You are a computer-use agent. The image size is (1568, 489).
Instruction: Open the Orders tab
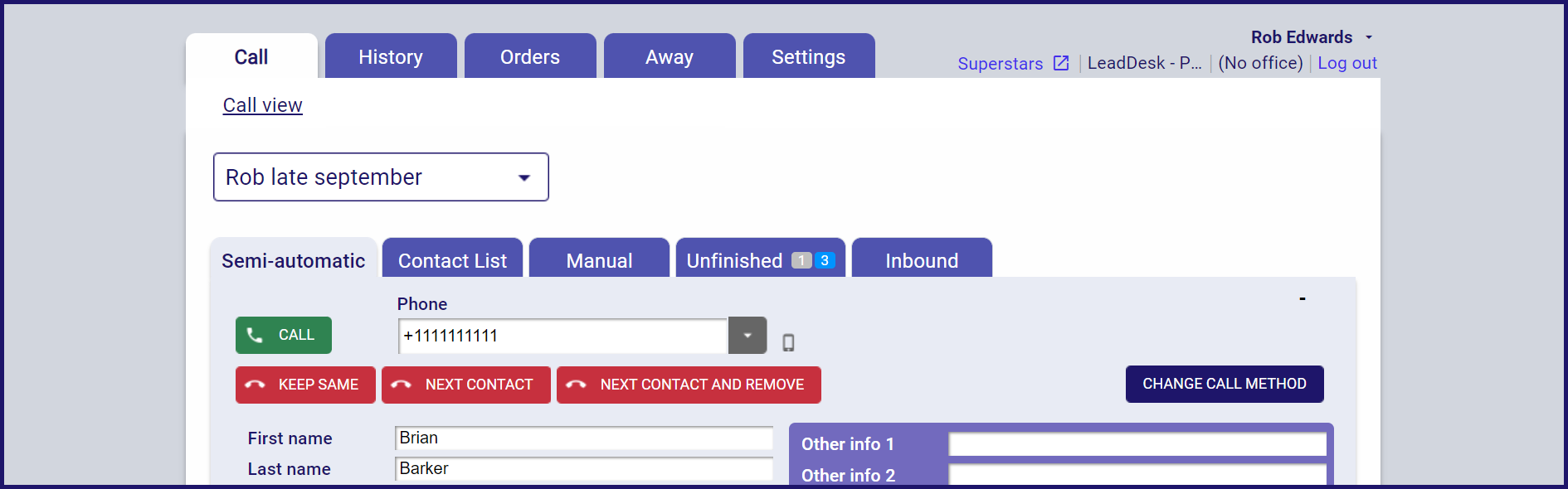click(x=530, y=56)
